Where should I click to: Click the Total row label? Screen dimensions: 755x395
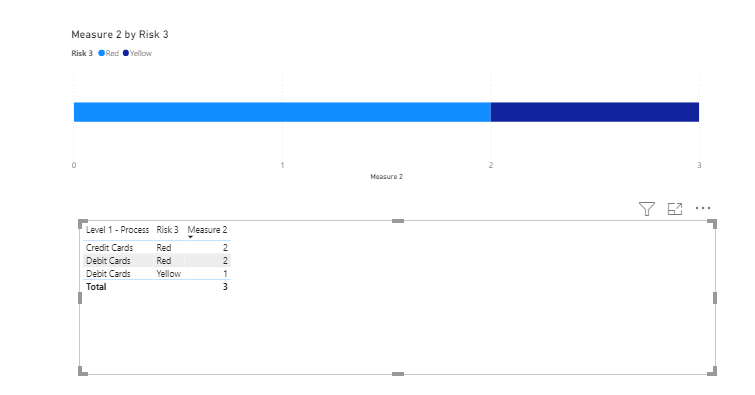tap(96, 287)
